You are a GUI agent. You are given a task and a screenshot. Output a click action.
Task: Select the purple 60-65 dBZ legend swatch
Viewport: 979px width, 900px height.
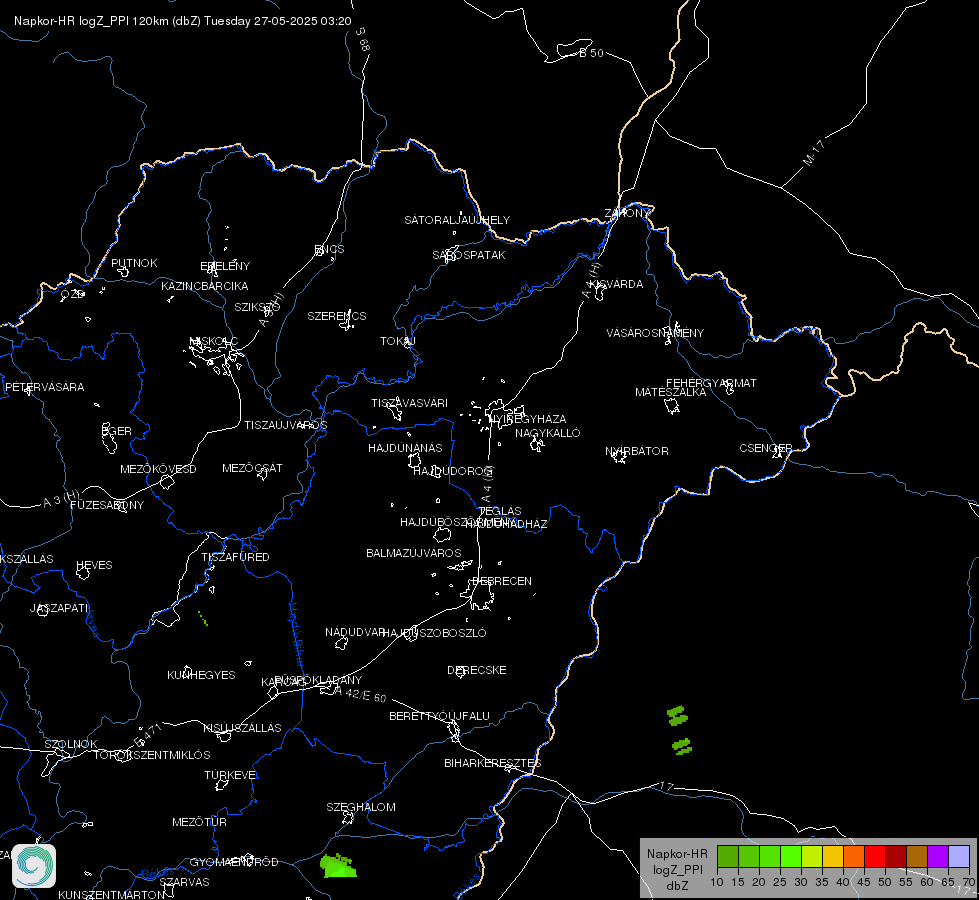coord(938,857)
